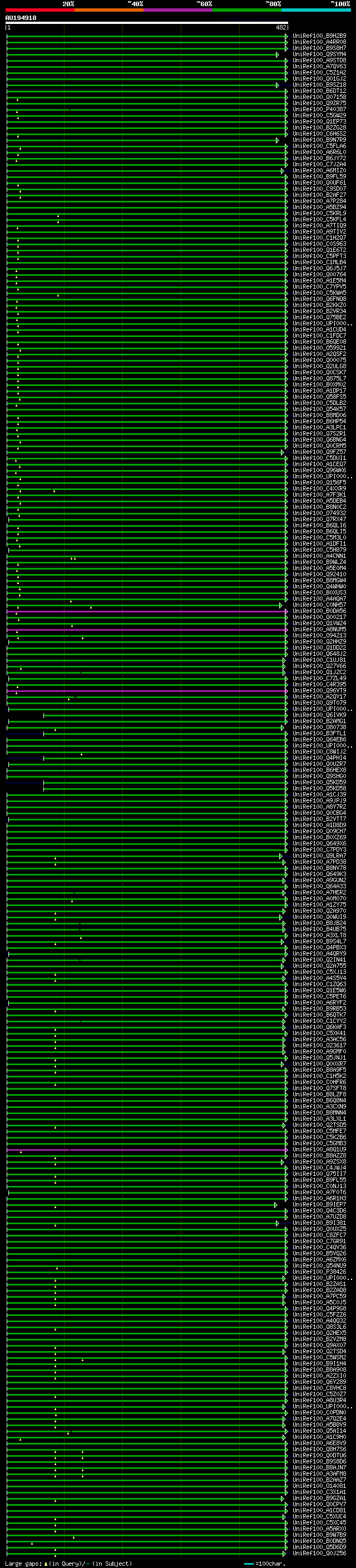Select hit label UniRef100_Q07158
Image resolution: width=356 pixels, height=1568 pixels.
(x=319, y=97)
